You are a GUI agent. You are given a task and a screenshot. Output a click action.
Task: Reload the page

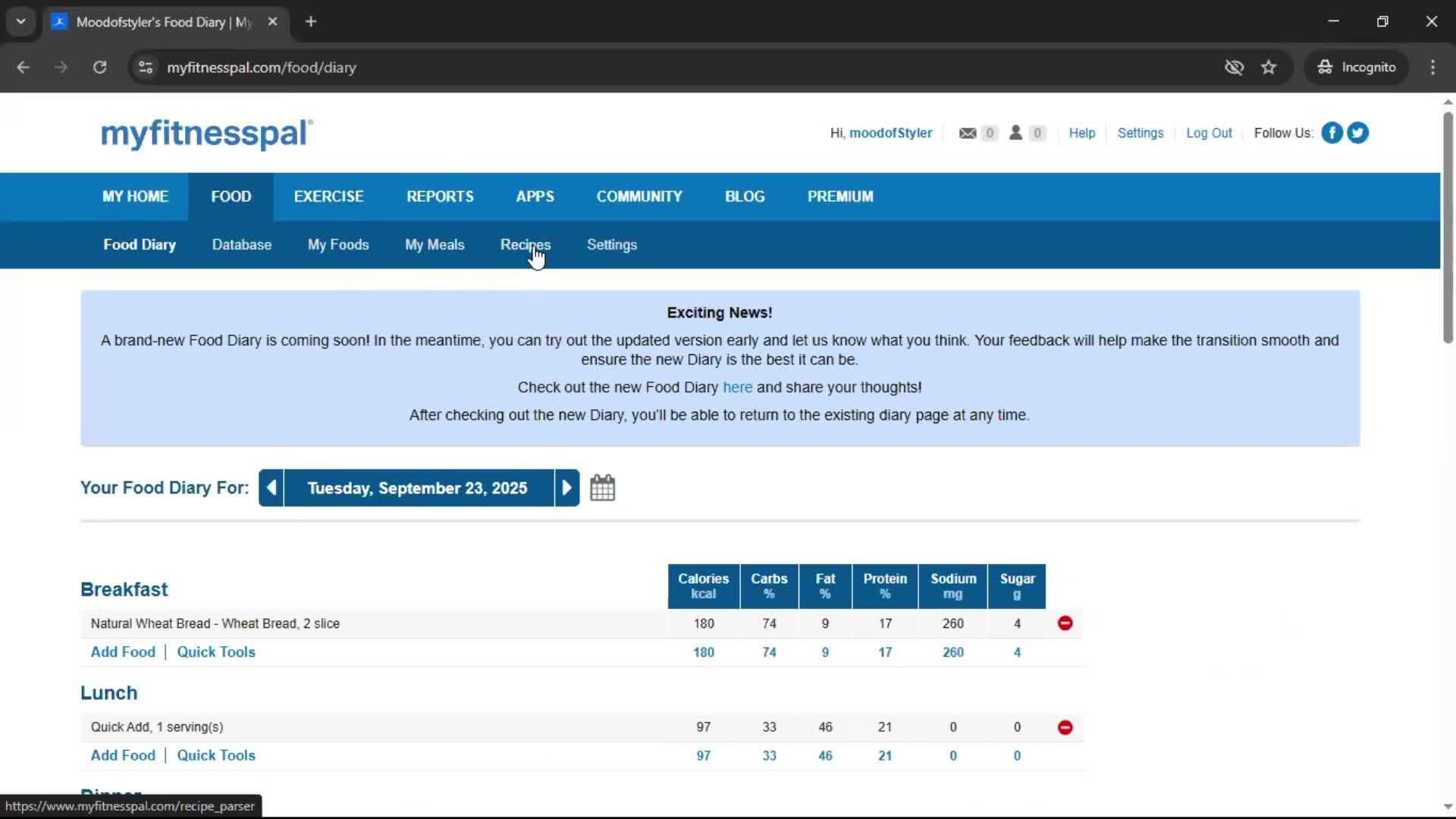click(99, 67)
